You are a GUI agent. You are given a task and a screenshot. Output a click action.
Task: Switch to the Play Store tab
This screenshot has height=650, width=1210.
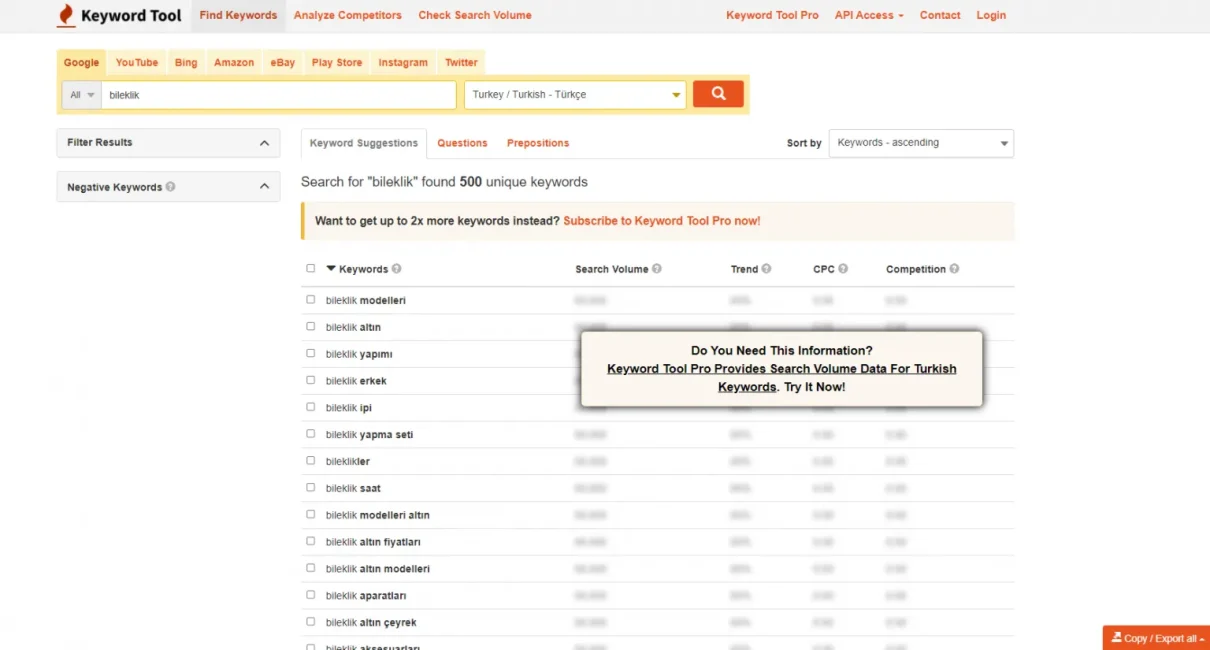337,62
